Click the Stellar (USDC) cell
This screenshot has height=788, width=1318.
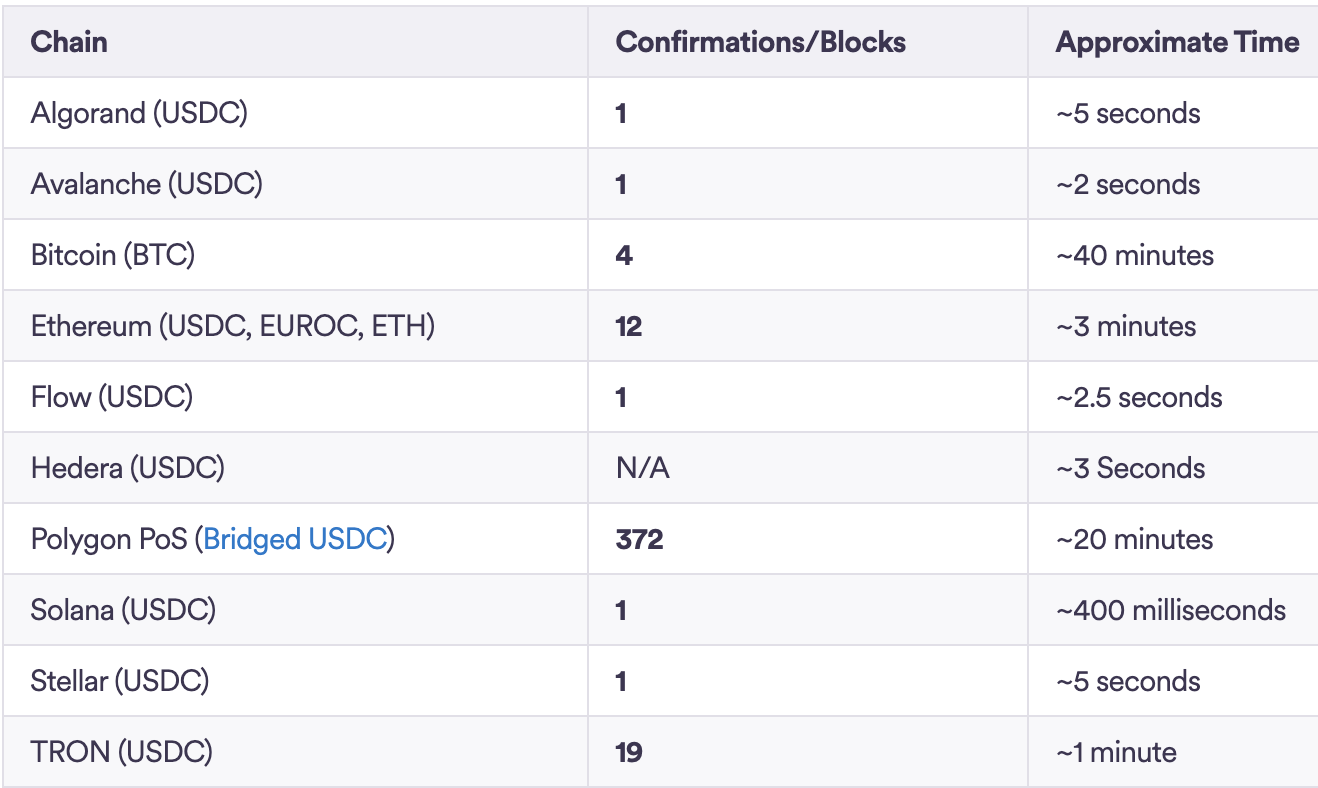[x=120, y=681]
